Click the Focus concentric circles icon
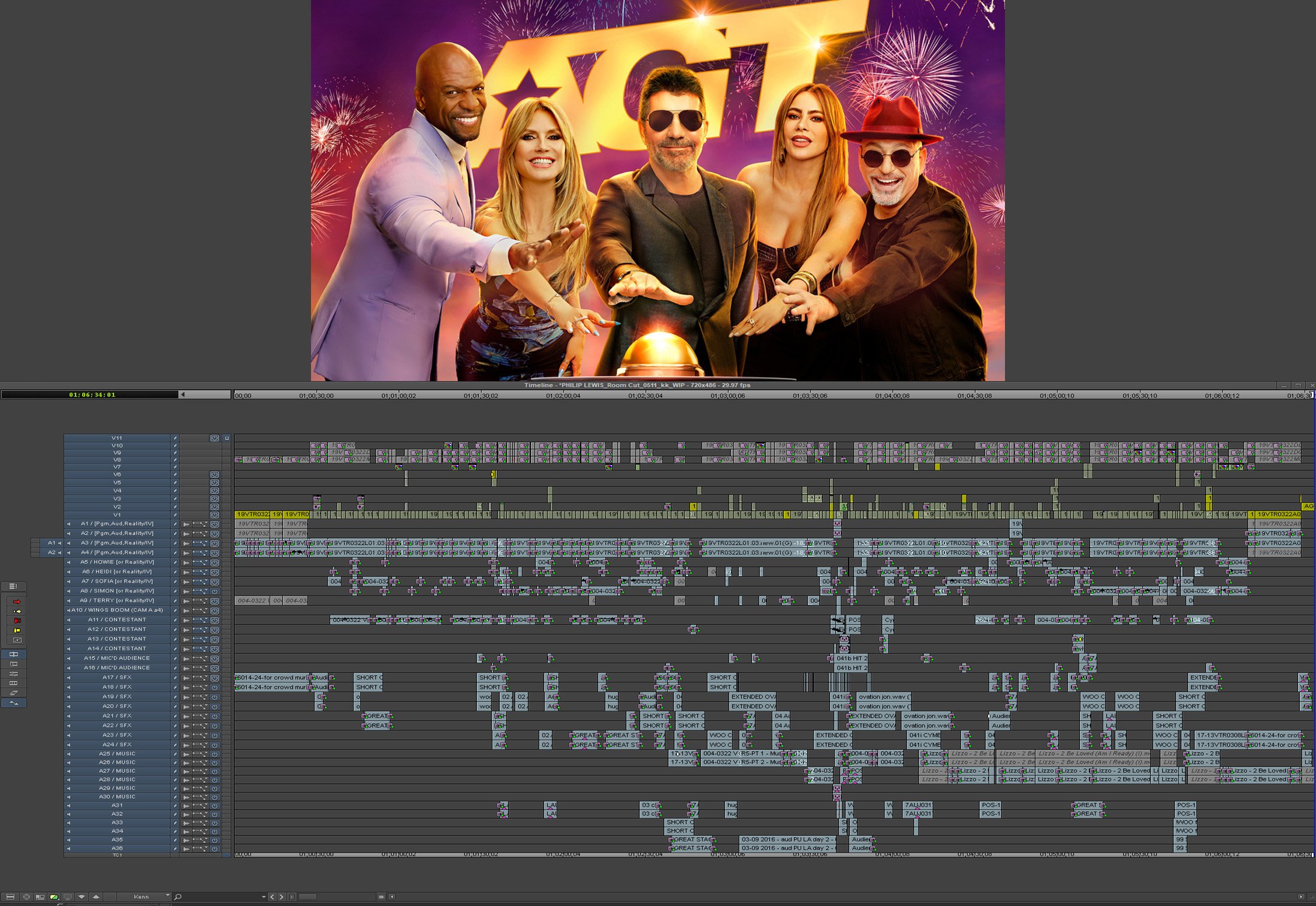 click(26, 897)
